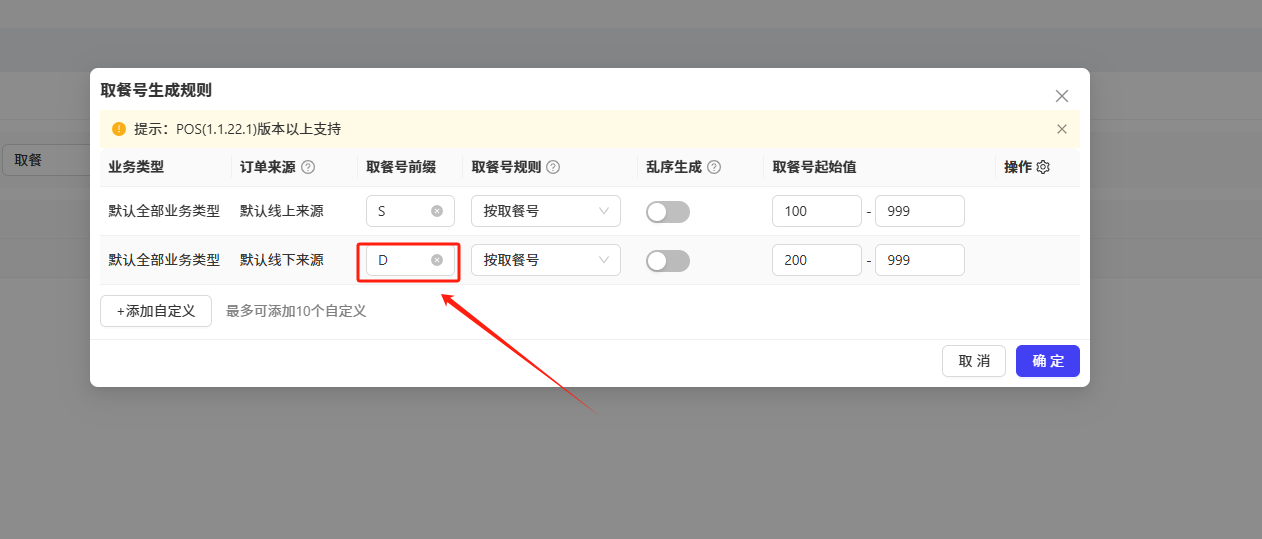Viewport: 1262px width, 539px height.
Task: Click 默认线下来源 cell text
Action: tap(282, 260)
